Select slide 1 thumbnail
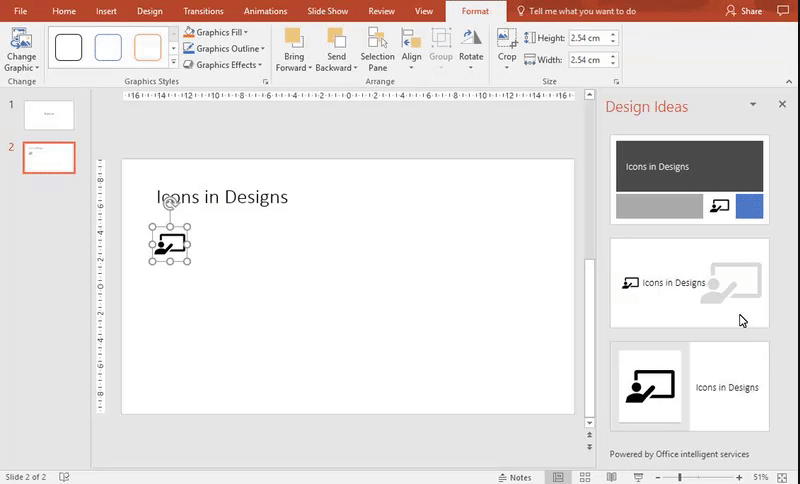800x484 pixels. click(49, 114)
